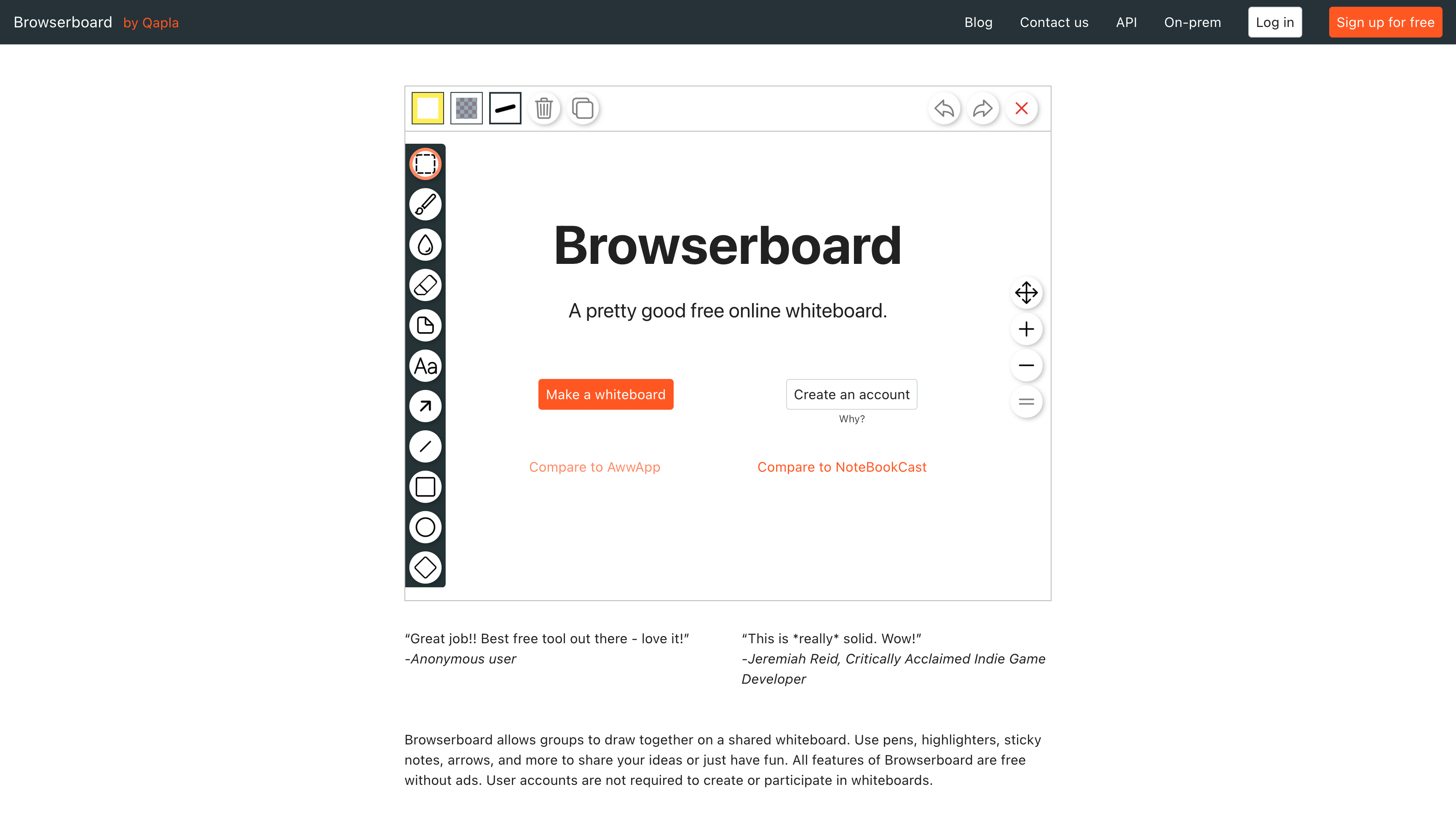Open the On-prem page
Viewport: 1456px width, 838px height.
[1192, 22]
